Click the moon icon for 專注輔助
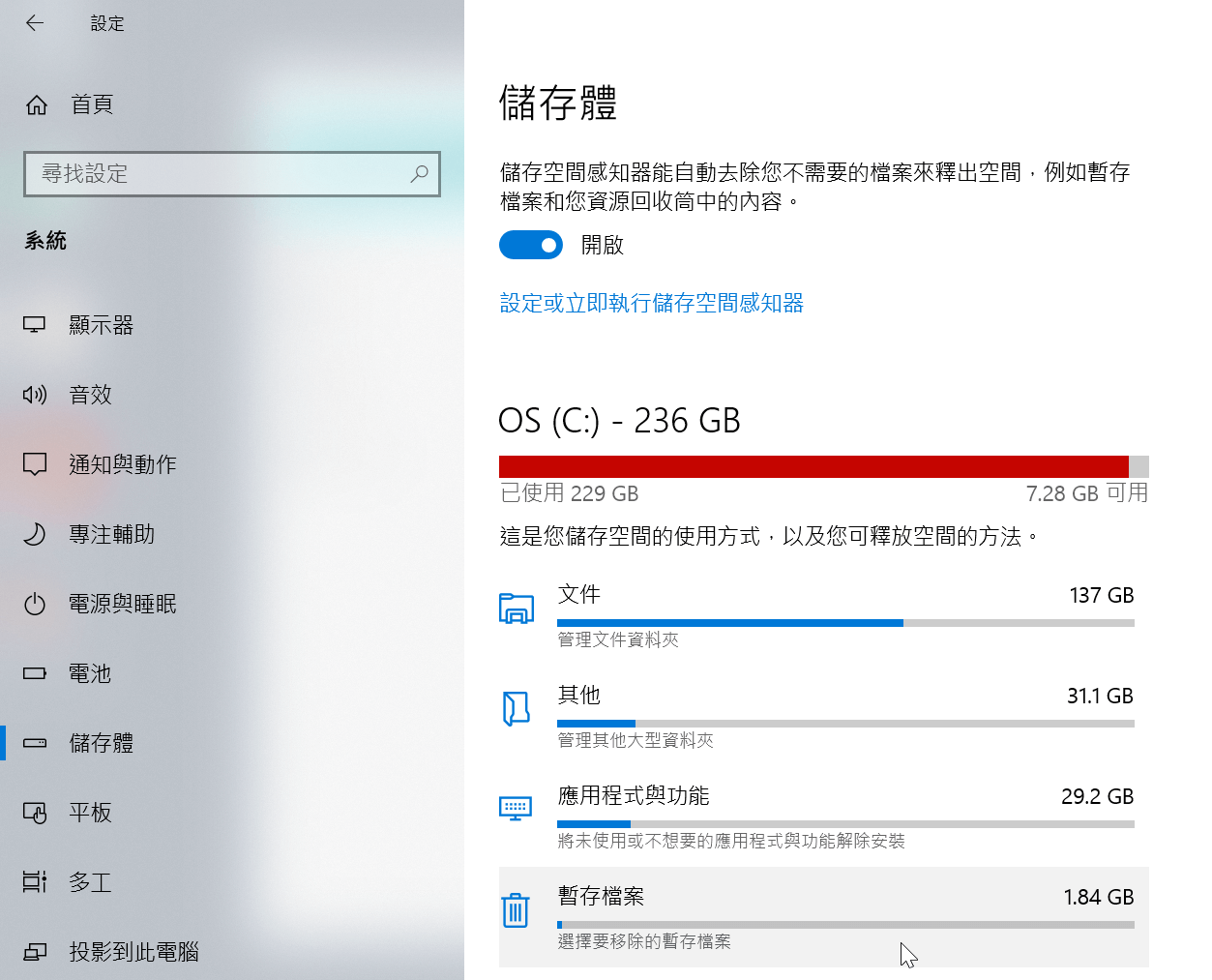 coord(35,534)
